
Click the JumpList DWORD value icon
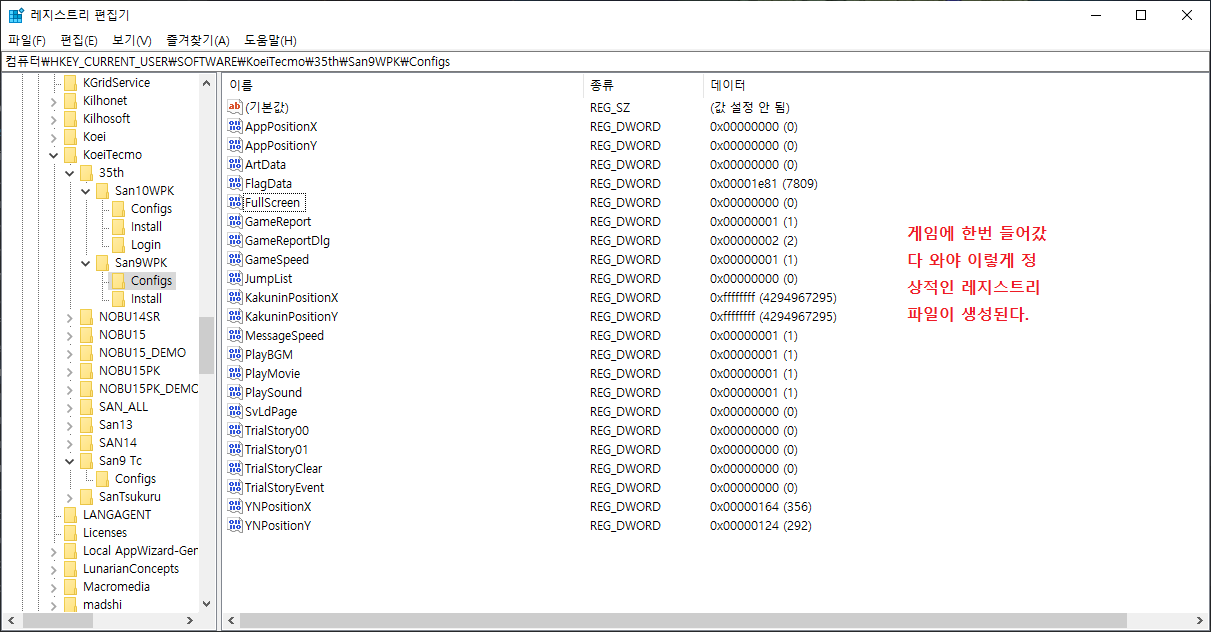point(235,278)
